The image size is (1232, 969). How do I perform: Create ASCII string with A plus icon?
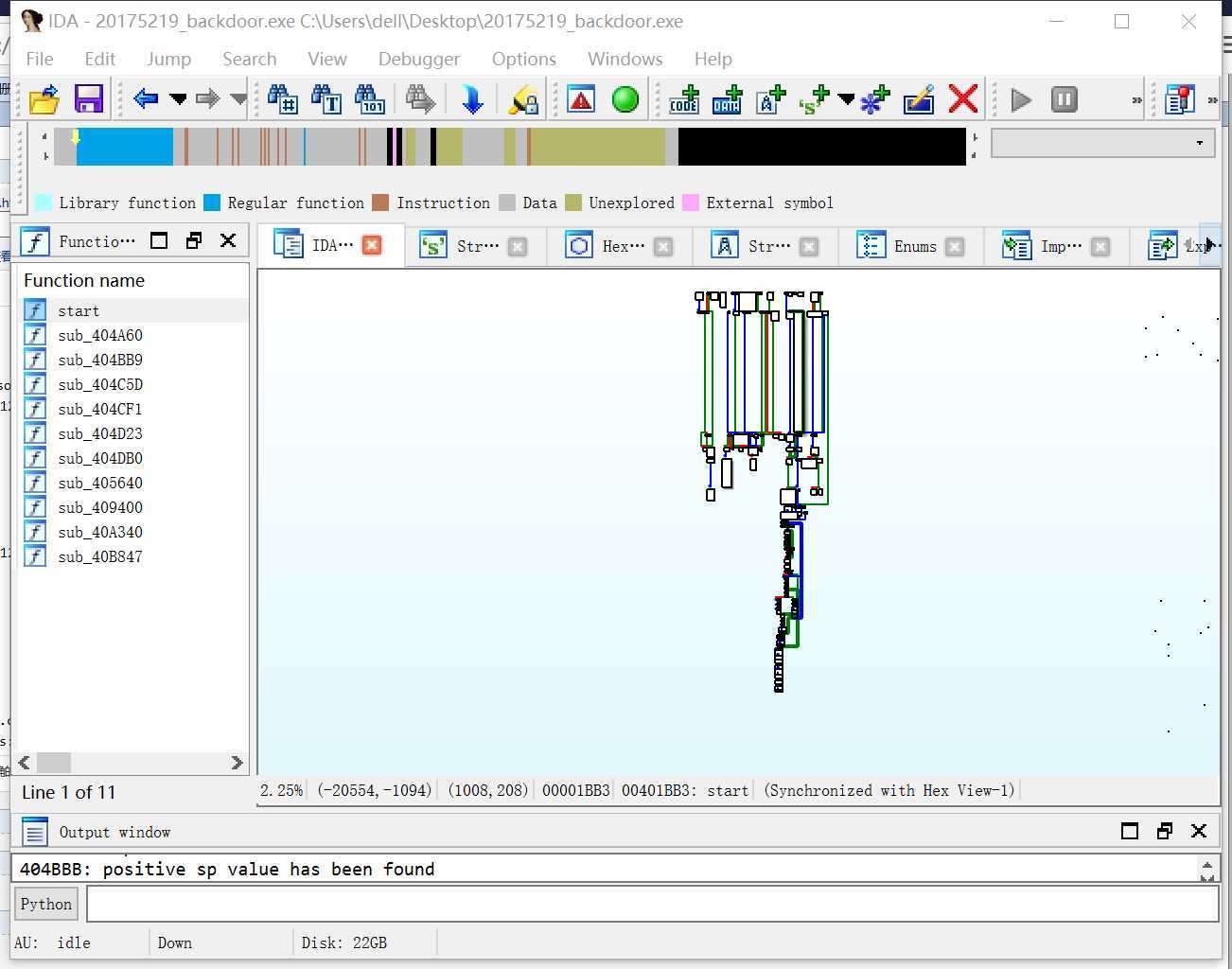(x=771, y=98)
